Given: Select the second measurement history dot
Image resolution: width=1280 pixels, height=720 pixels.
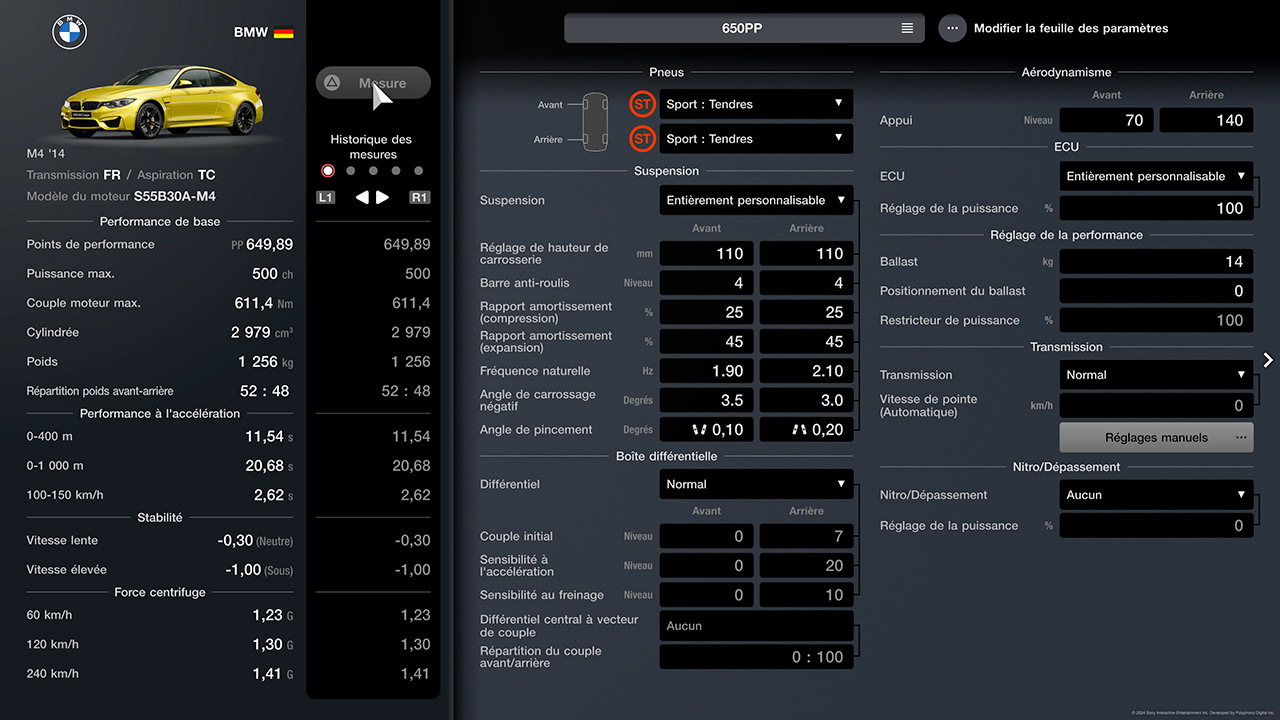Looking at the screenshot, I should (350, 171).
